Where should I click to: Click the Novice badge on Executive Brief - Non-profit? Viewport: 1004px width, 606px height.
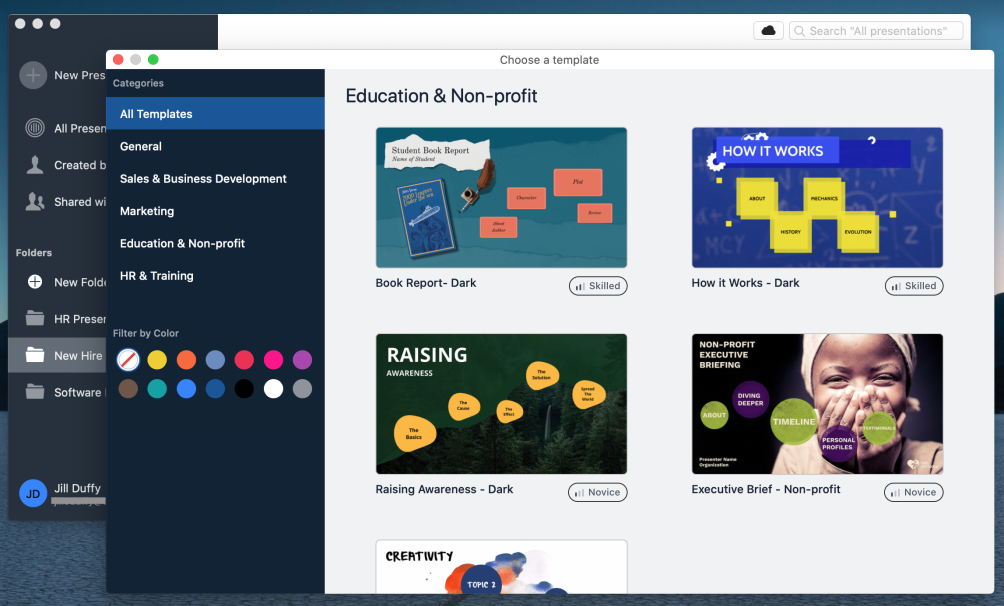913,492
